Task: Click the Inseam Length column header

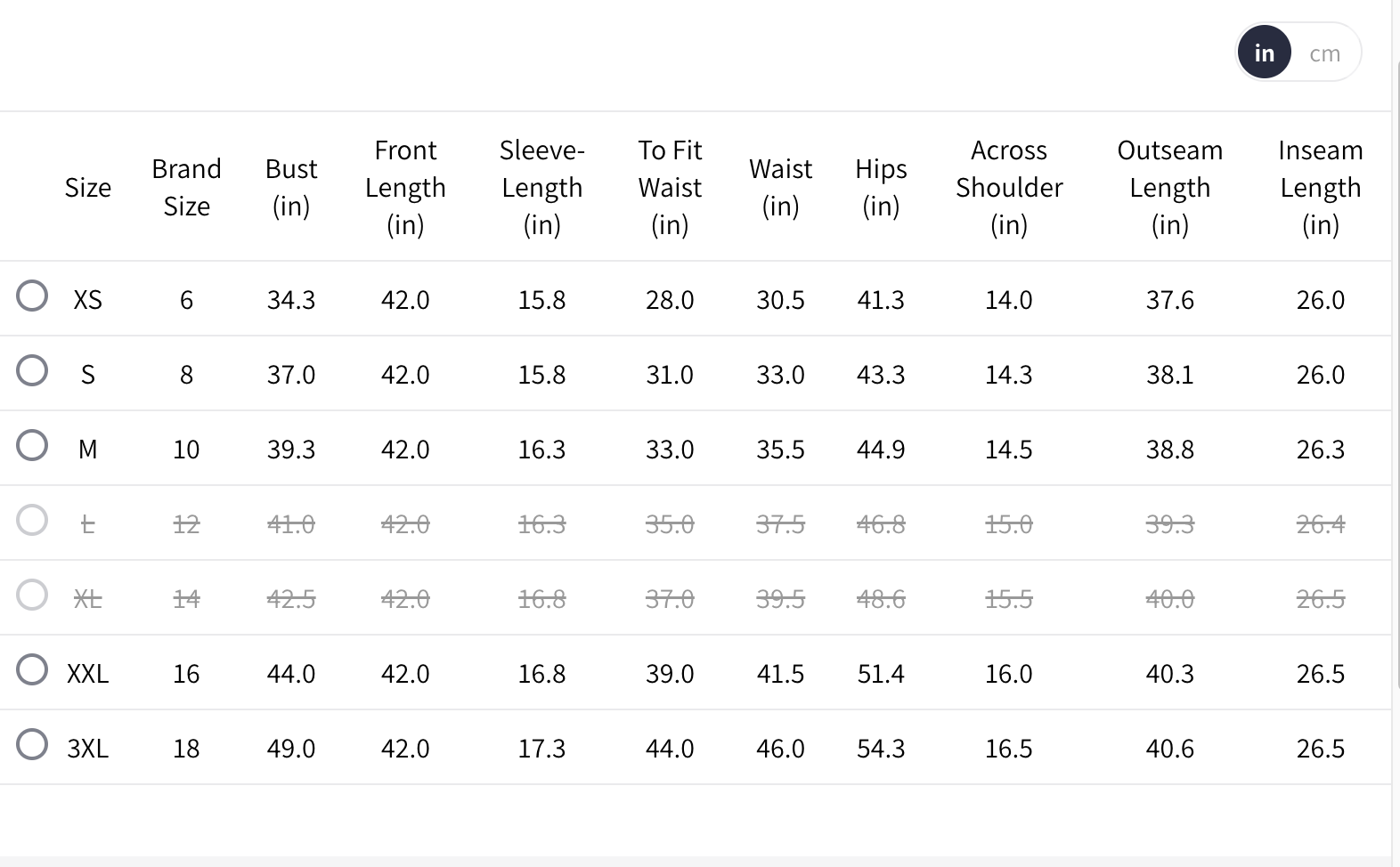Action: (x=1320, y=187)
